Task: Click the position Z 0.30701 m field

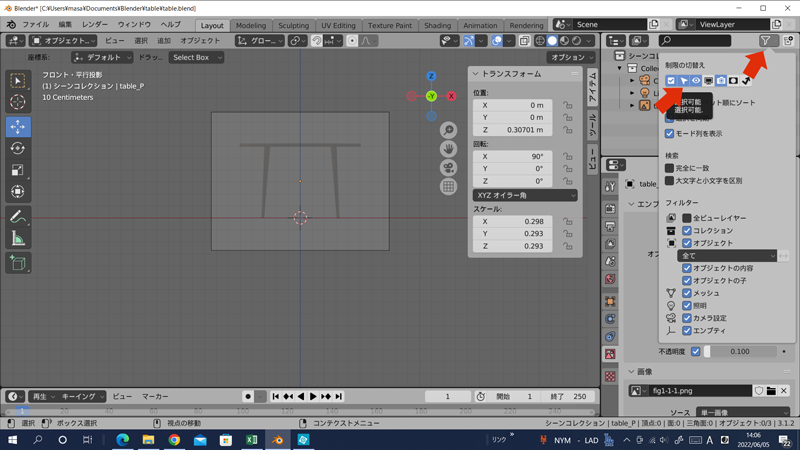Action: click(512, 130)
